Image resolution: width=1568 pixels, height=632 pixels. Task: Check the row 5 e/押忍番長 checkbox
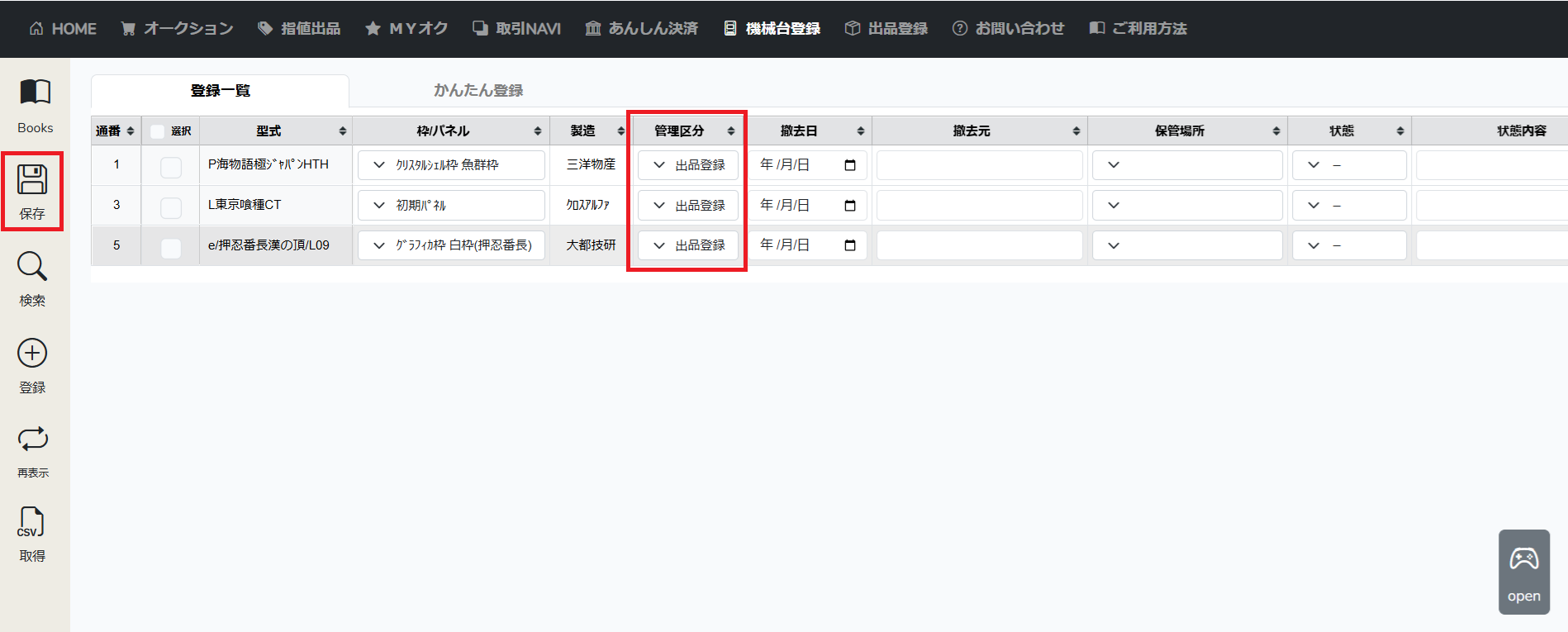click(x=171, y=248)
